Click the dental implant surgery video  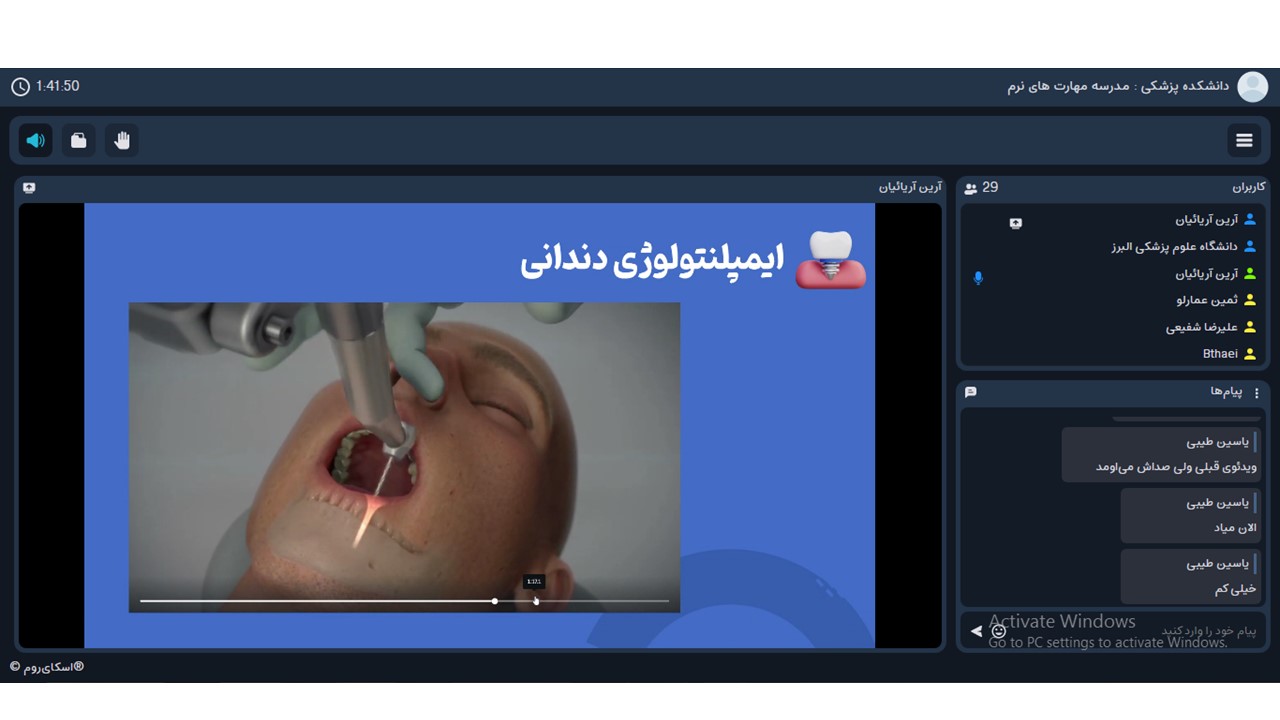click(x=404, y=457)
